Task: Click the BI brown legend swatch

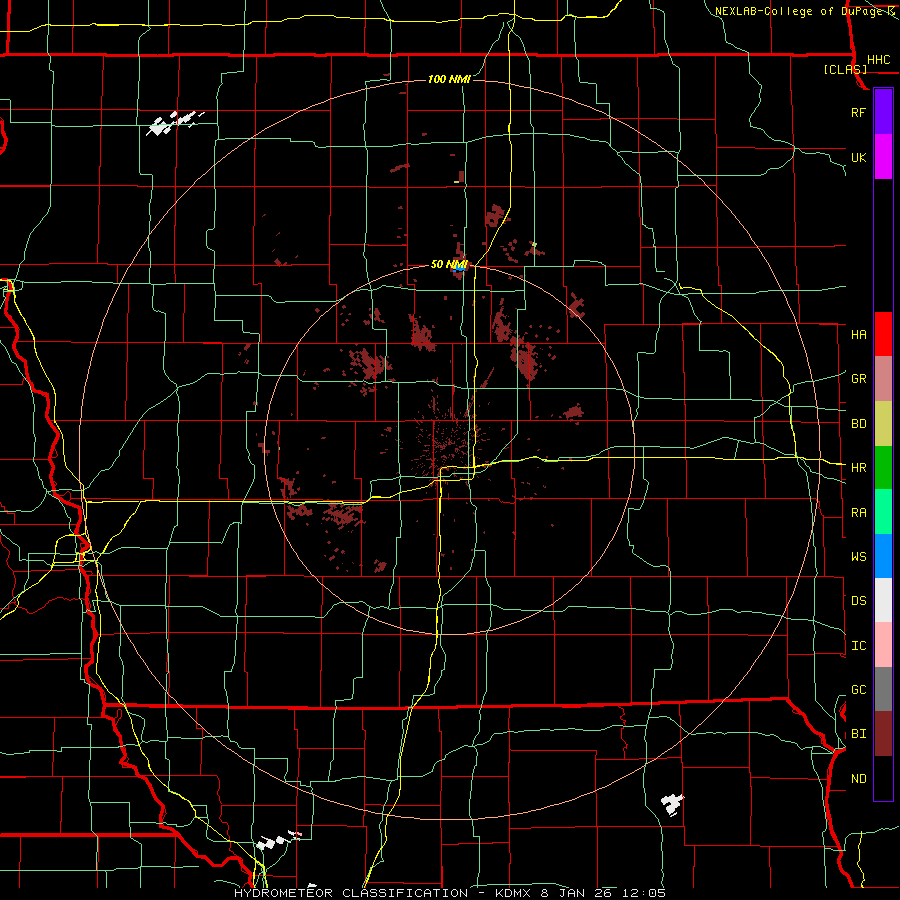Action: point(883,734)
